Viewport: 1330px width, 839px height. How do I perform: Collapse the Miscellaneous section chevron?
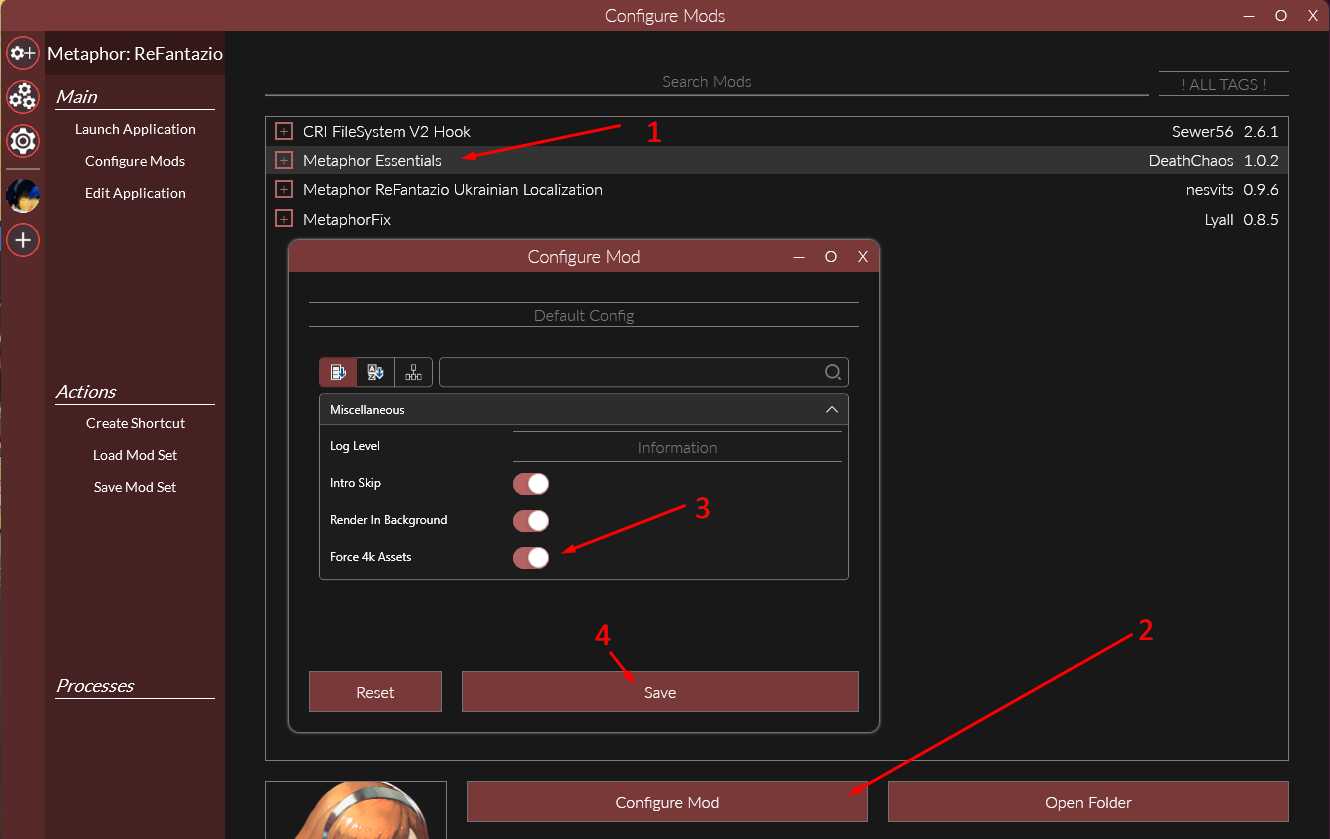tap(831, 410)
